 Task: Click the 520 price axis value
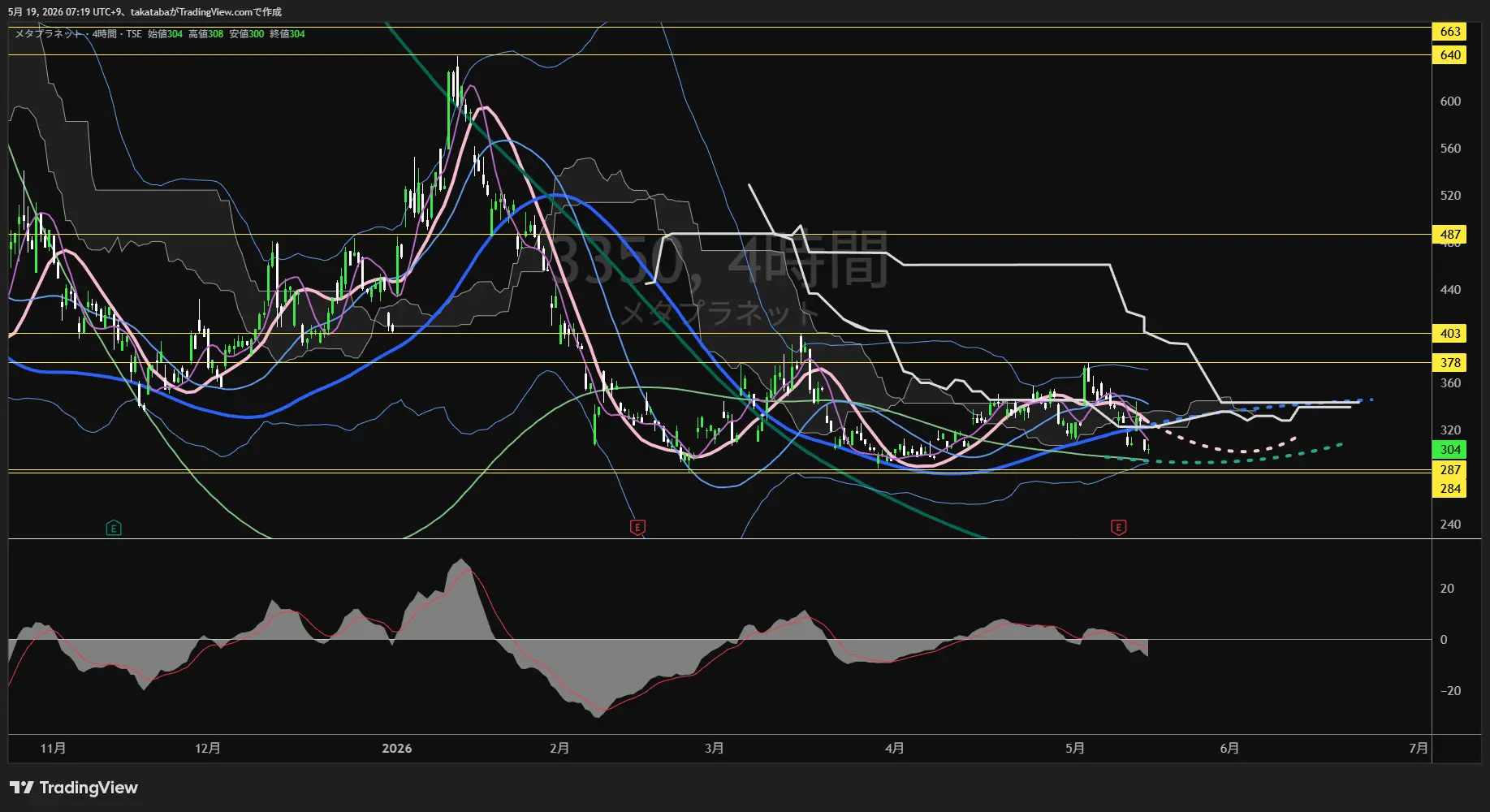tap(1450, 196)
